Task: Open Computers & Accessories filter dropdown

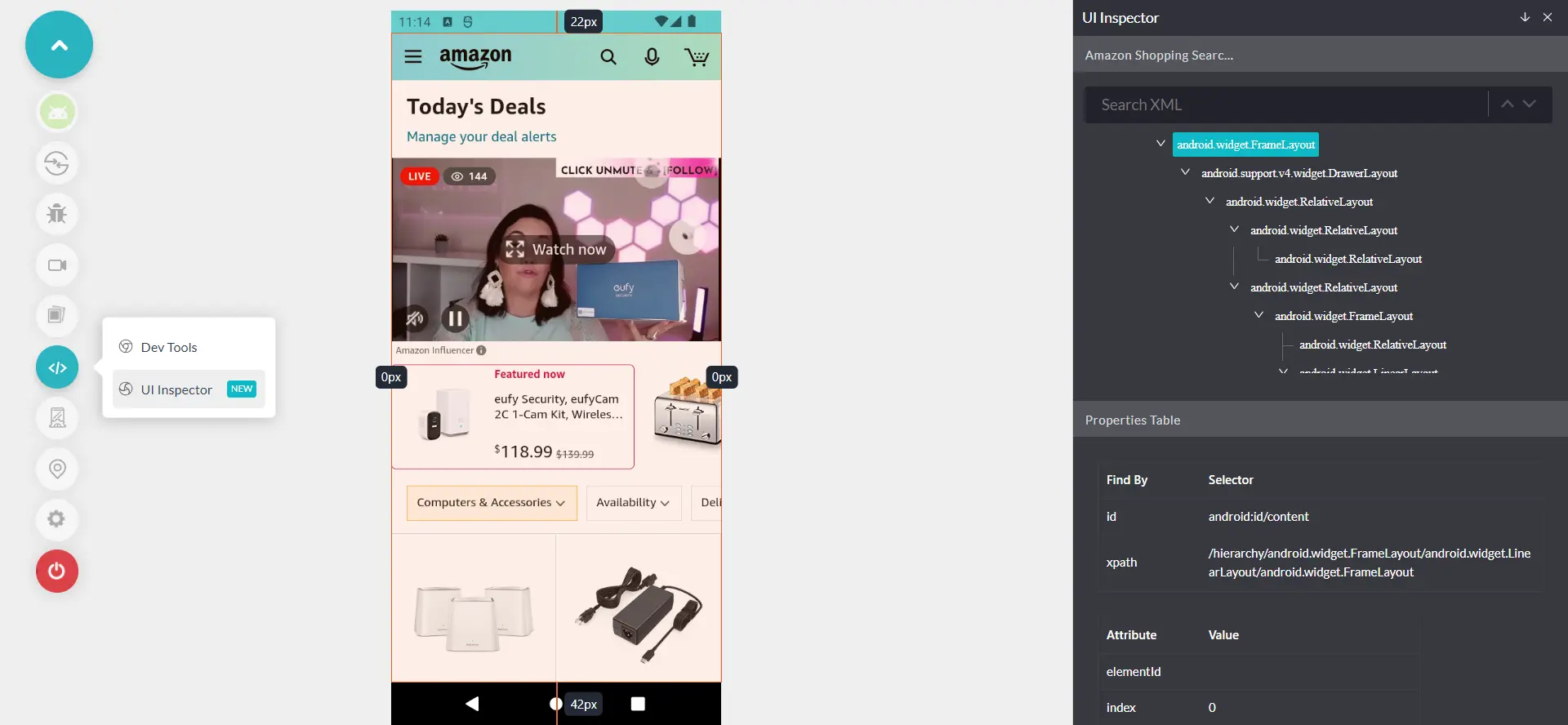Action: pyautogui.click(x=492, y=503)
